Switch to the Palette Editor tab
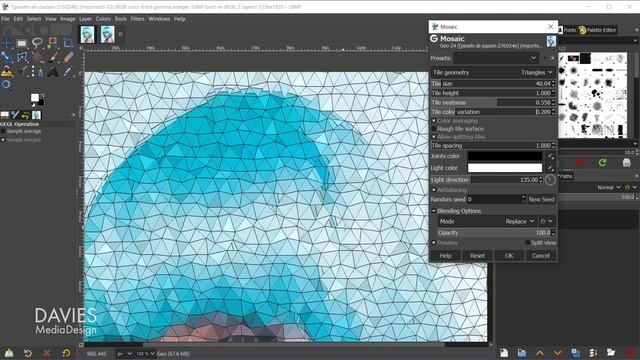 point(598,30)
